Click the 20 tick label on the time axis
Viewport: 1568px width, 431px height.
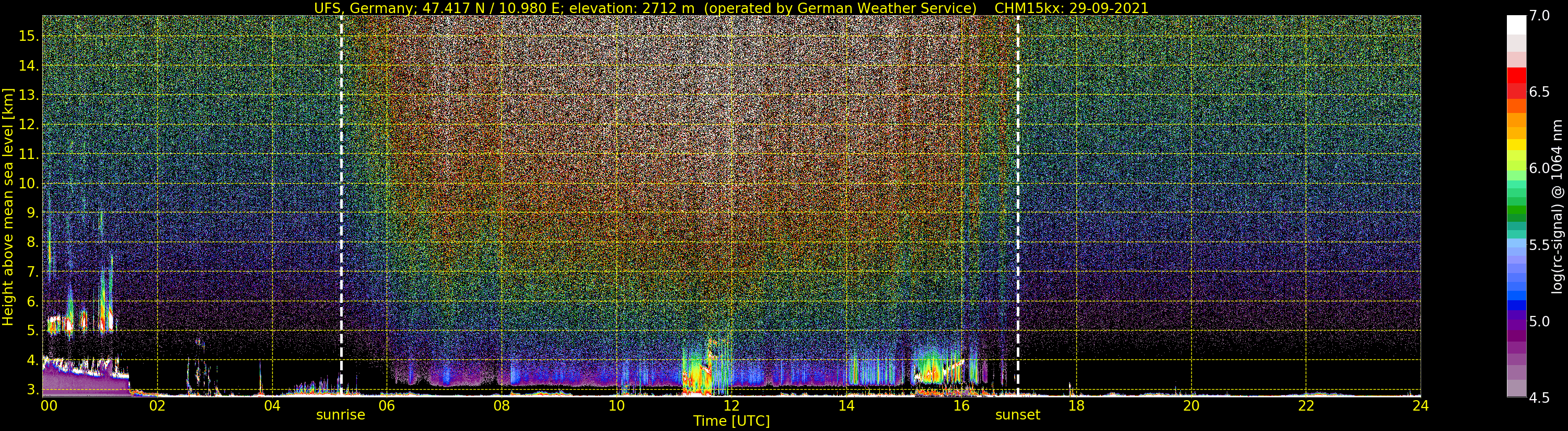click(x=1191, y=406)
